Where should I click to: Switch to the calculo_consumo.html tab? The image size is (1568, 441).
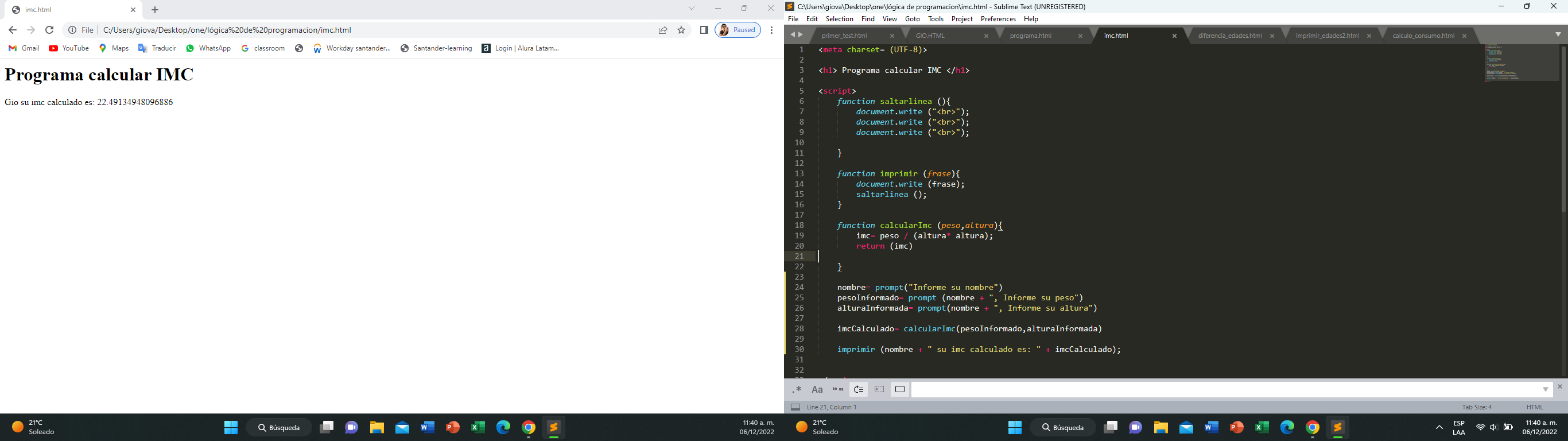(1423, 36)
